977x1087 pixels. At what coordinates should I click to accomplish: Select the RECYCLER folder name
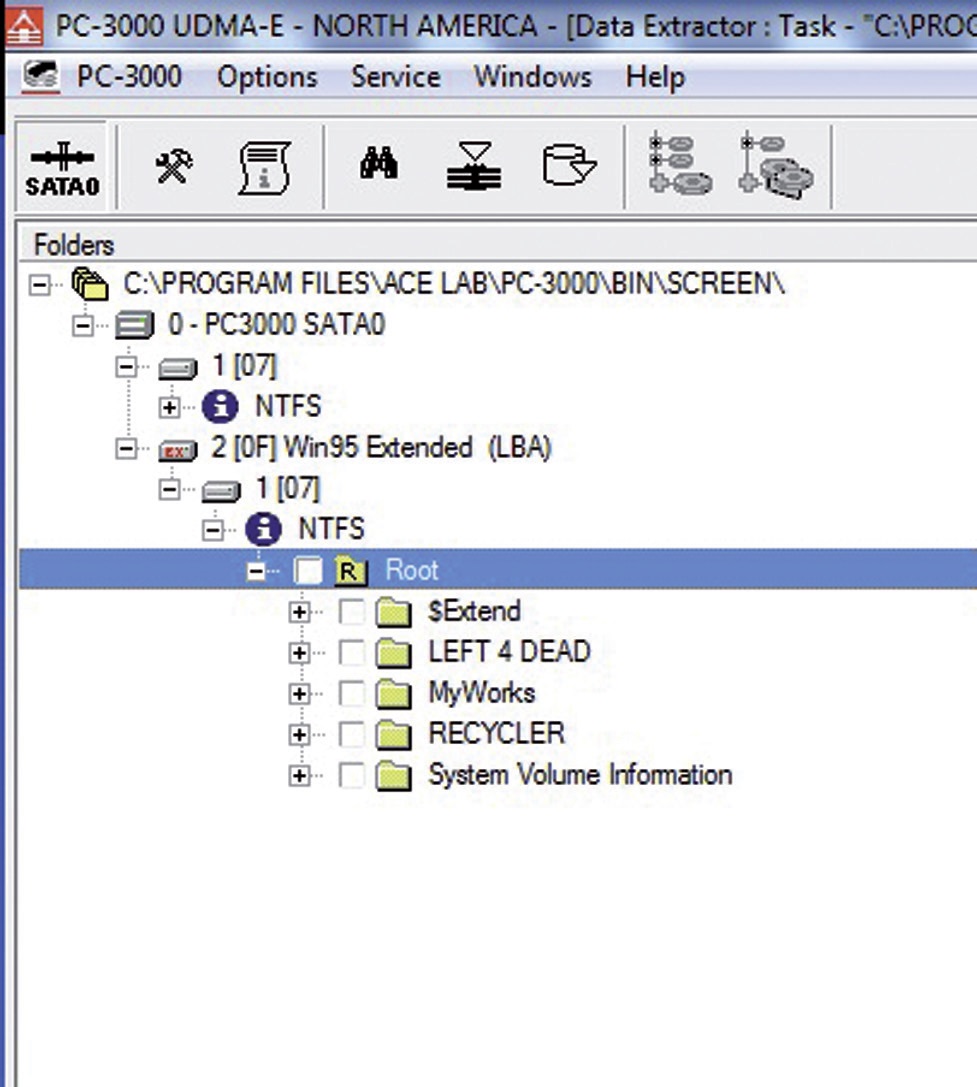tap(496, 734)
